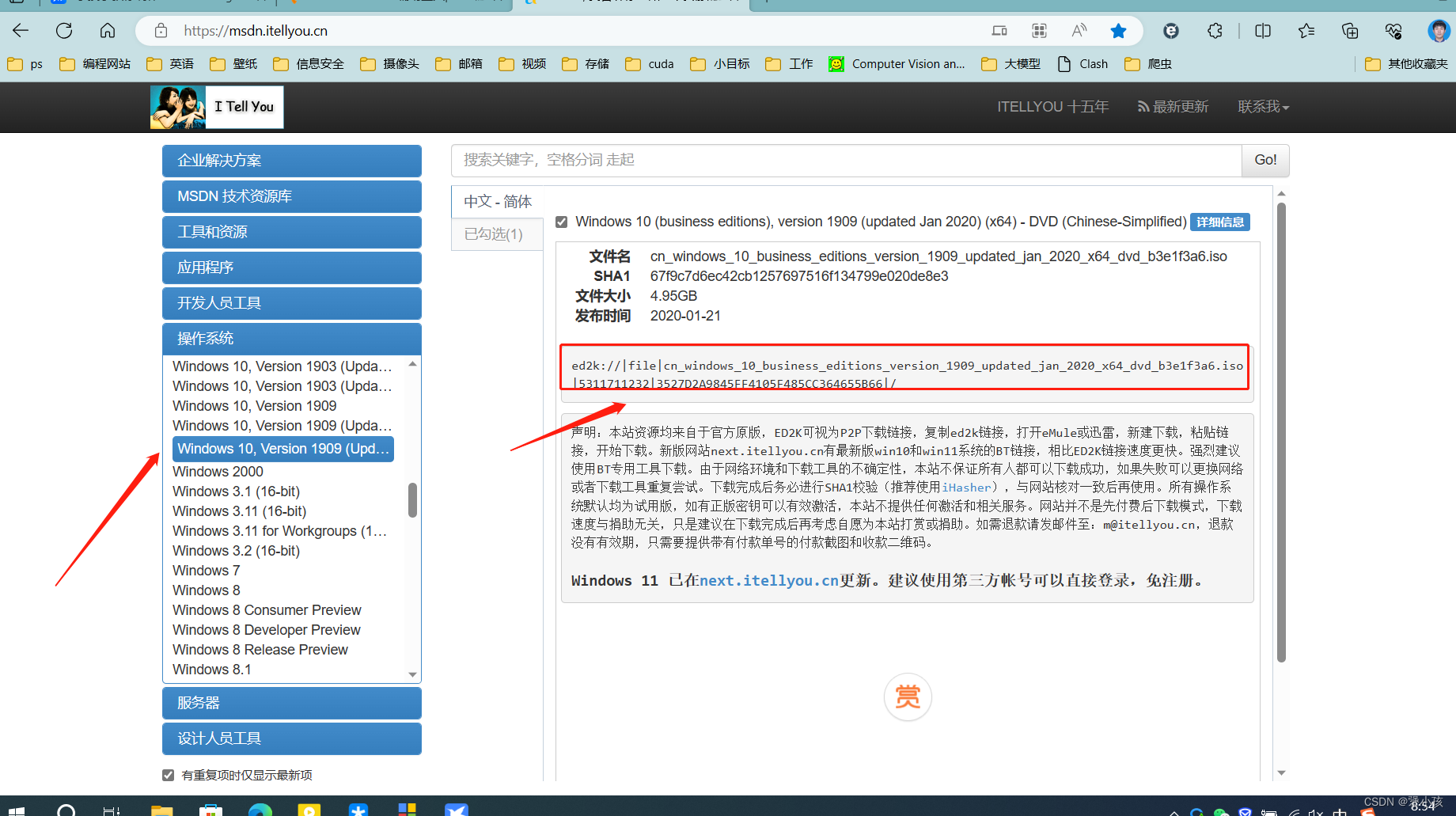The image size is (1456, 816).
Task: Reload the page with the refresh icon
Action: 64,31
